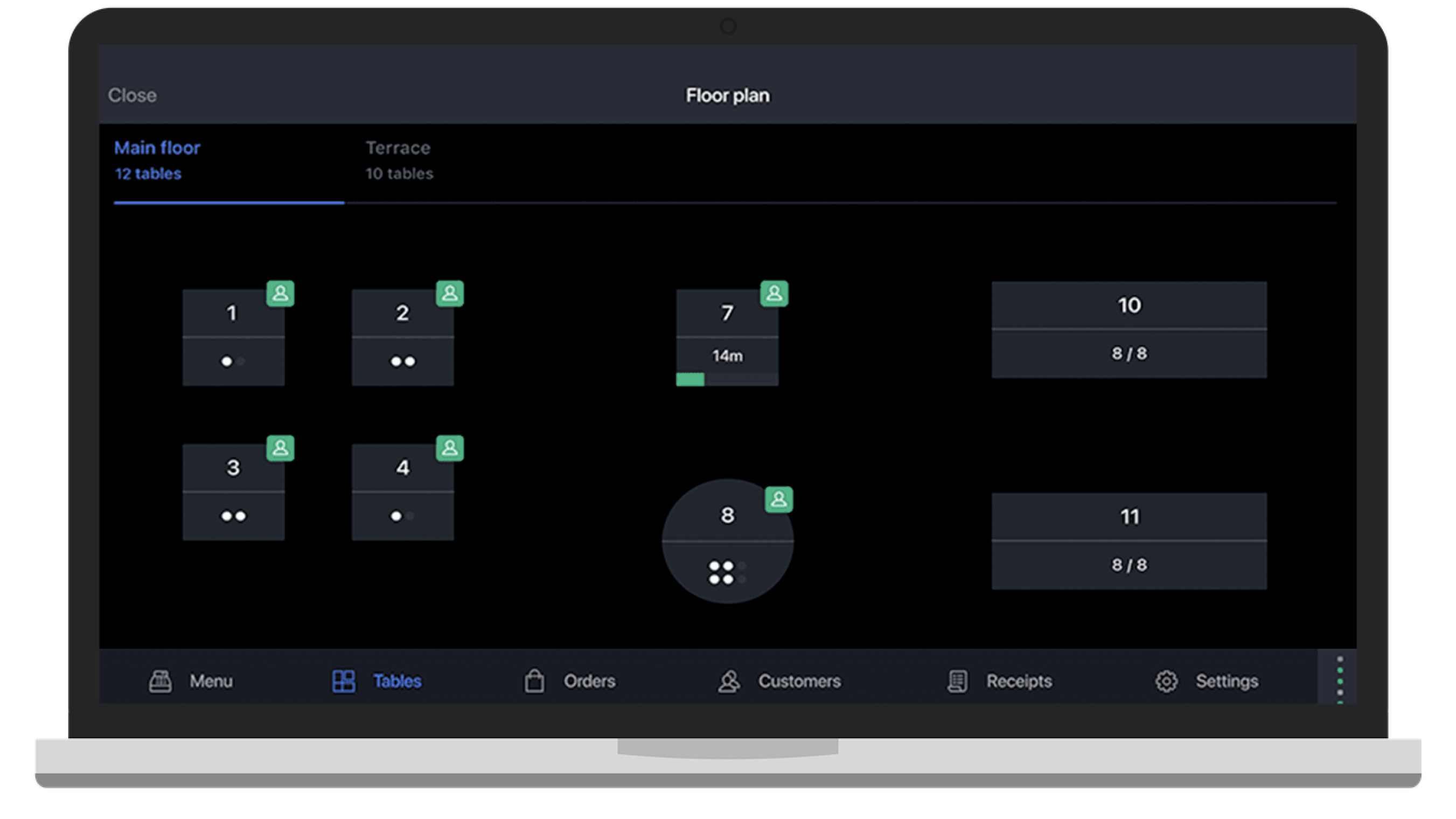Select table 2 on the main floor
This screenshot has width=1456, height=819.
pyautogui.click(x=402, y=338)
